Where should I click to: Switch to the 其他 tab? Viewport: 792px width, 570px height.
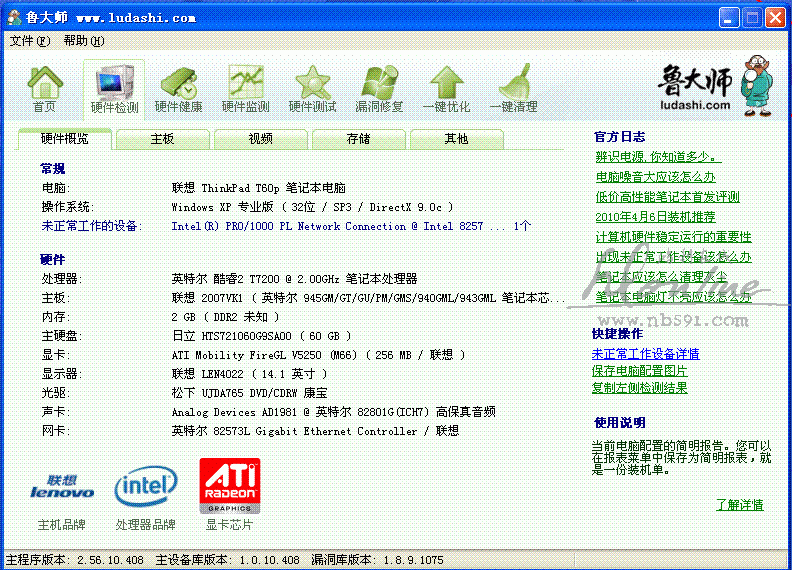tap(456, 139)
